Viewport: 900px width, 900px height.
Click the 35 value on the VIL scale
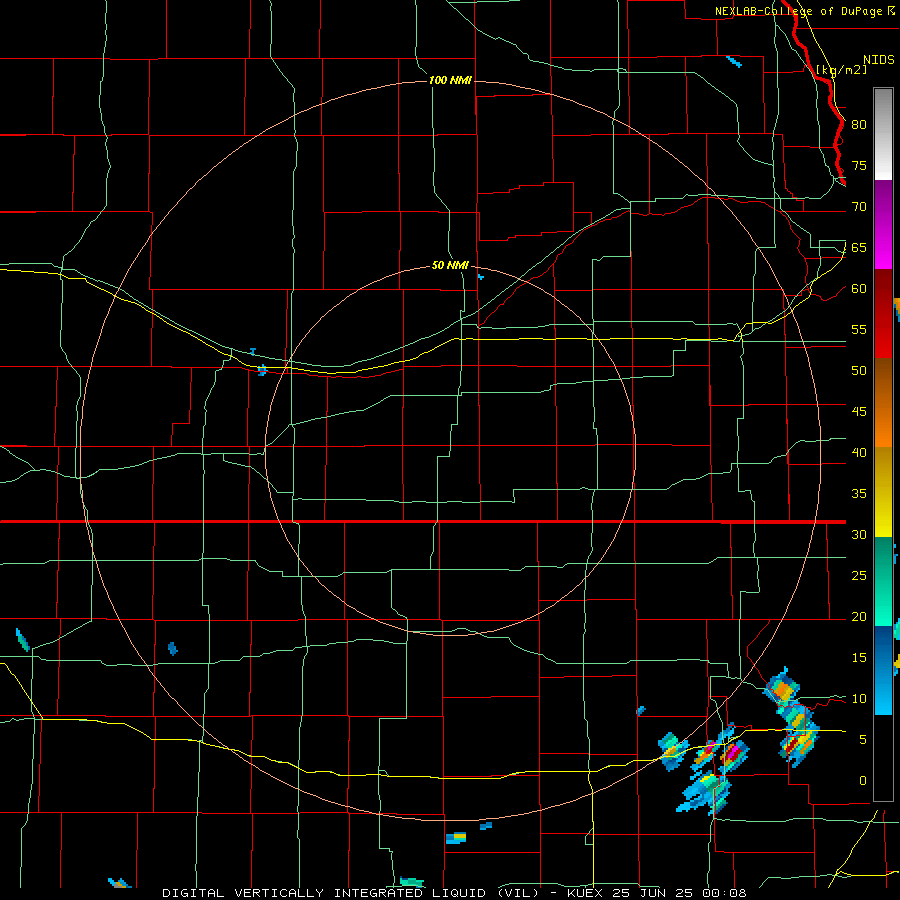pos(859,494)
